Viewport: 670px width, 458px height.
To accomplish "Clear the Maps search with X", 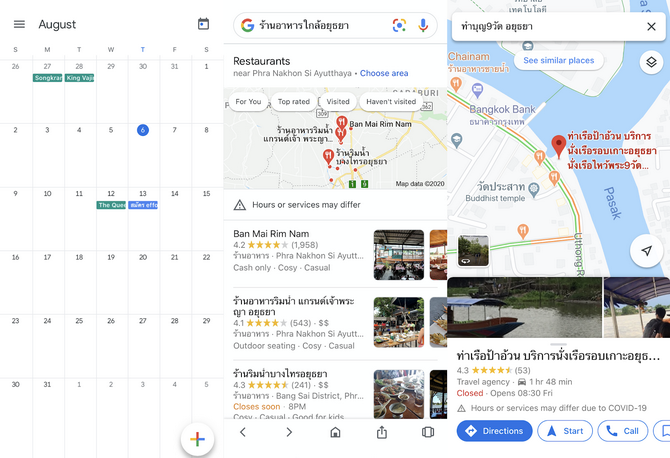I will (651, 26).
